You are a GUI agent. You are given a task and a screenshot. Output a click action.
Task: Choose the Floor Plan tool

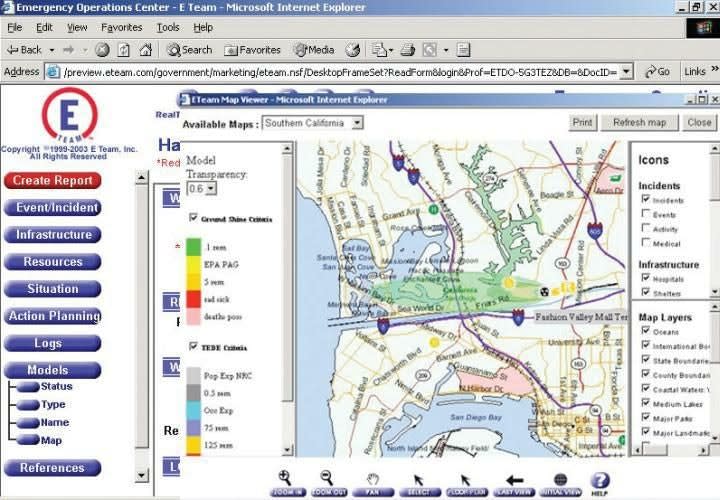[x=465, y=482]
